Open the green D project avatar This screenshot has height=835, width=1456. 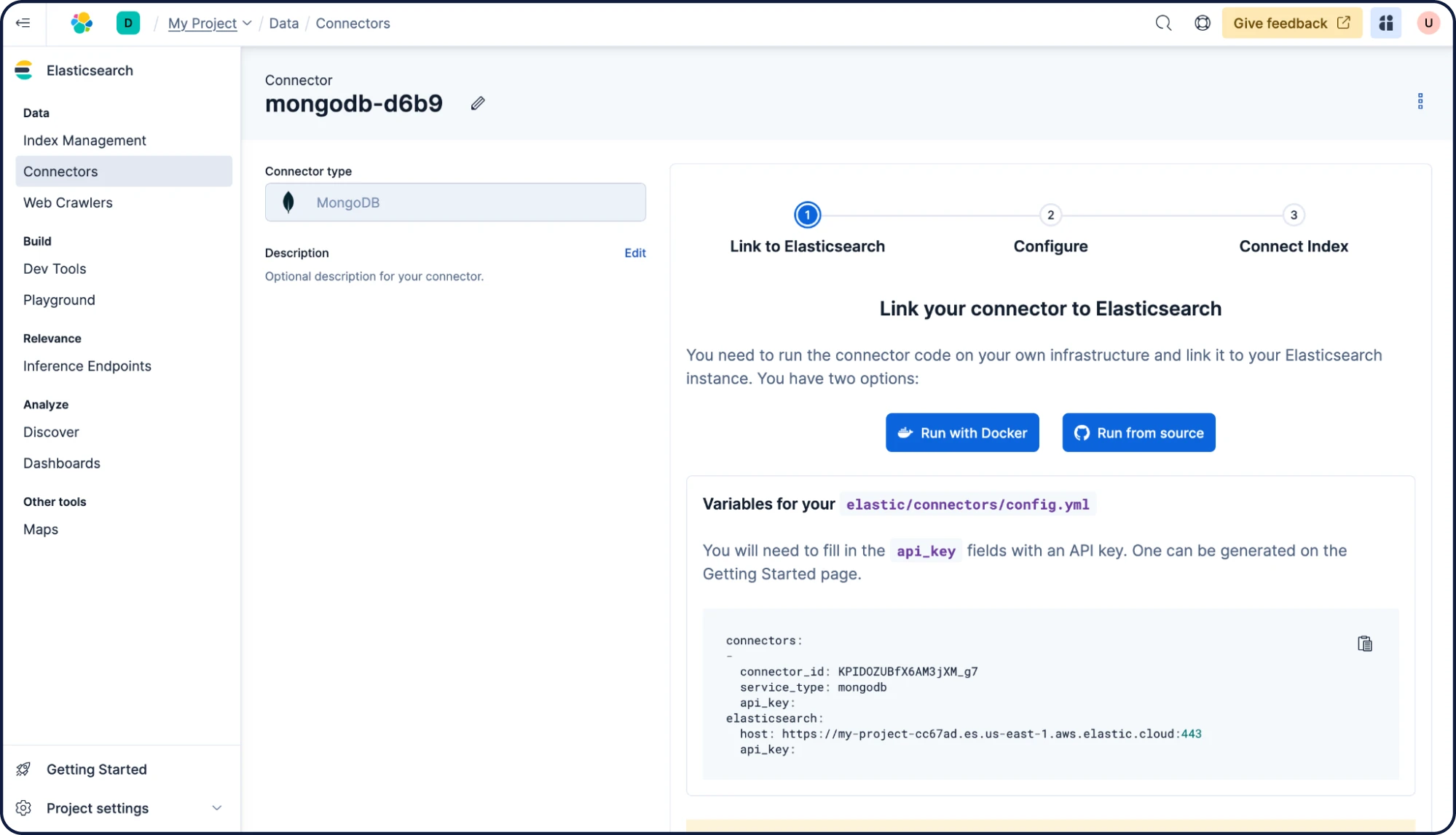coord(128,23)
